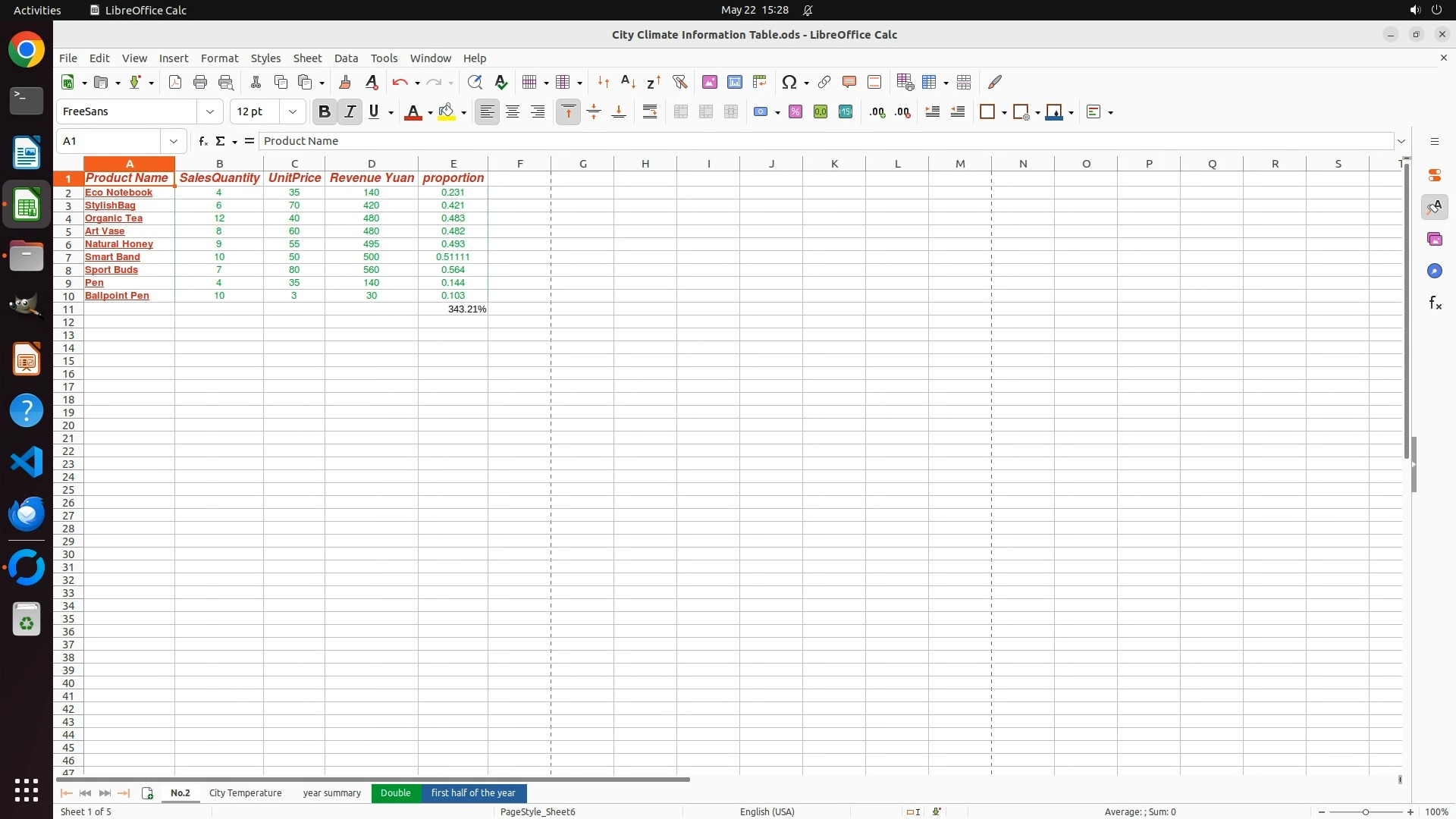Open the AutoFilter tool
Image resolution: width=1456 pixels, height=819 pixels.
pyautogui.click(x=679, y=82)
